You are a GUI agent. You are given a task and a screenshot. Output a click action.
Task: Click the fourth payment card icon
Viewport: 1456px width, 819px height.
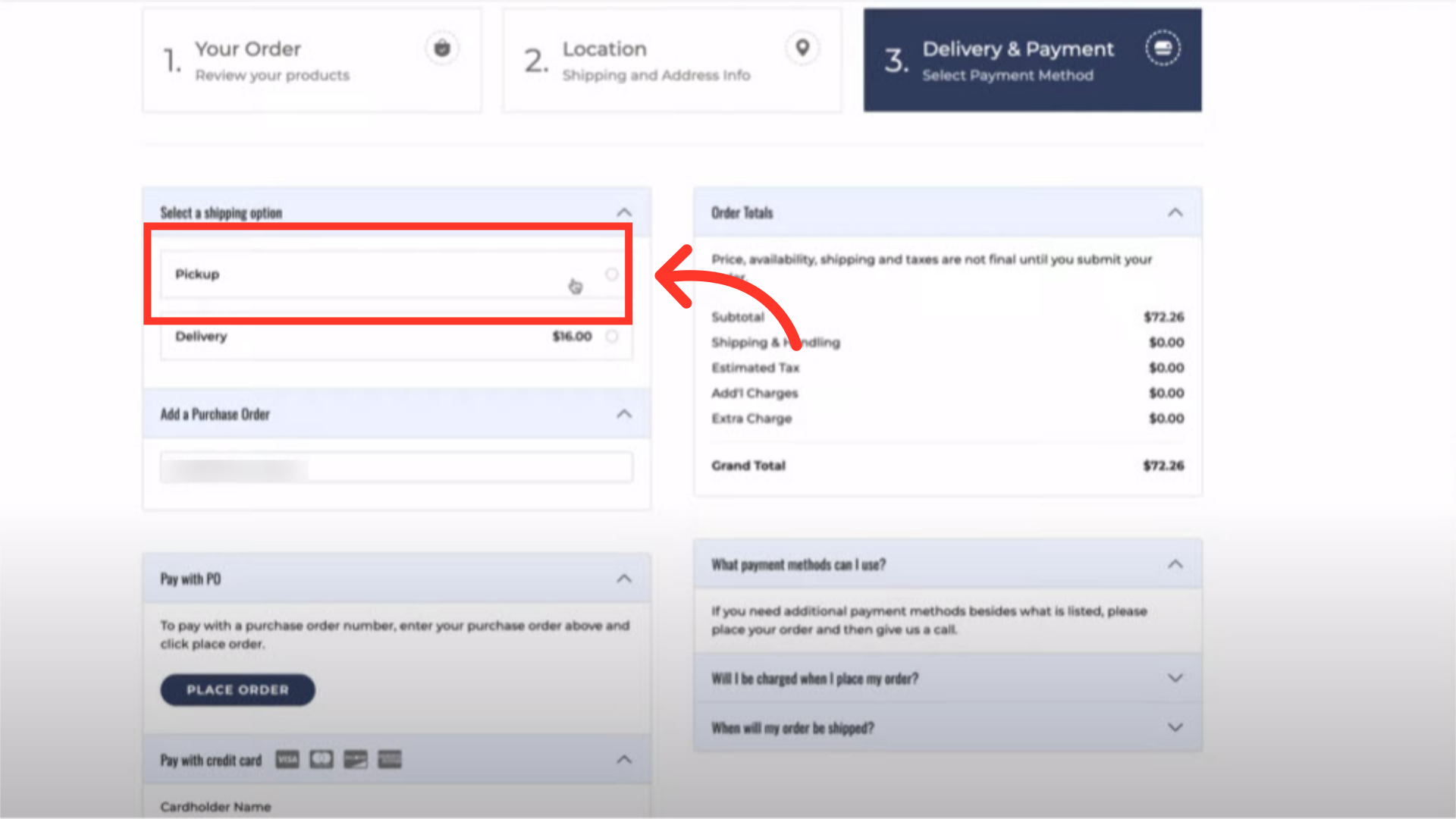click(x=390, y=759)
